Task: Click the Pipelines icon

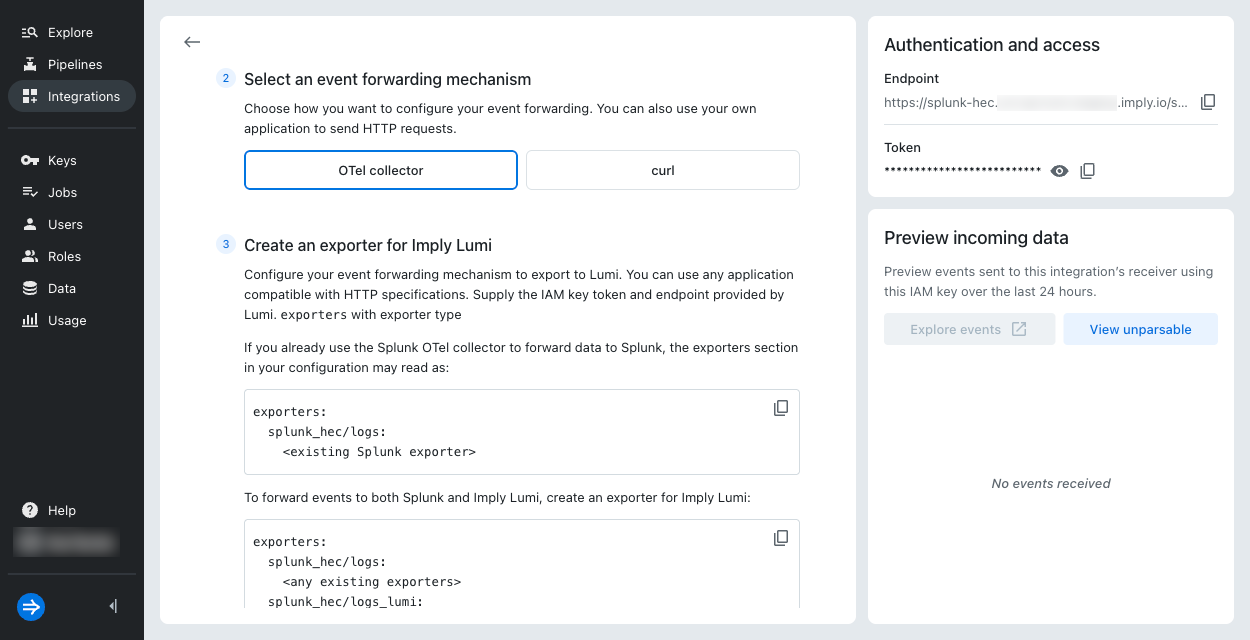Action: point(30,64)
